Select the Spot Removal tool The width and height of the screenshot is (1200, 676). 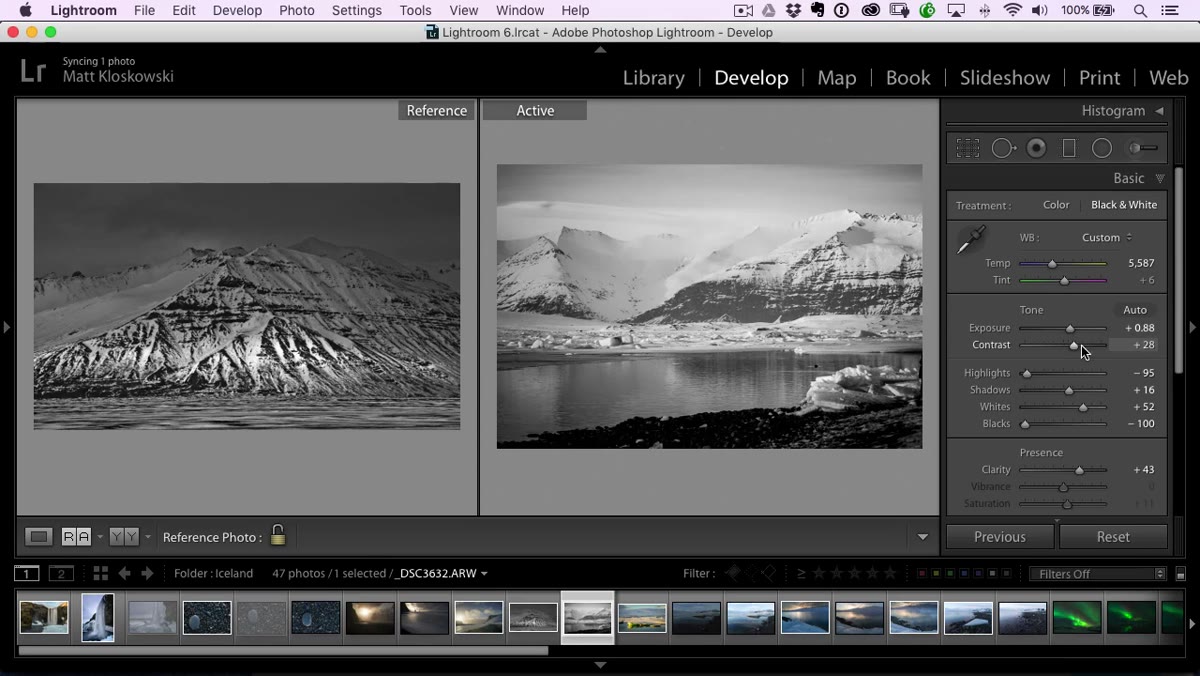[1003, 148]
